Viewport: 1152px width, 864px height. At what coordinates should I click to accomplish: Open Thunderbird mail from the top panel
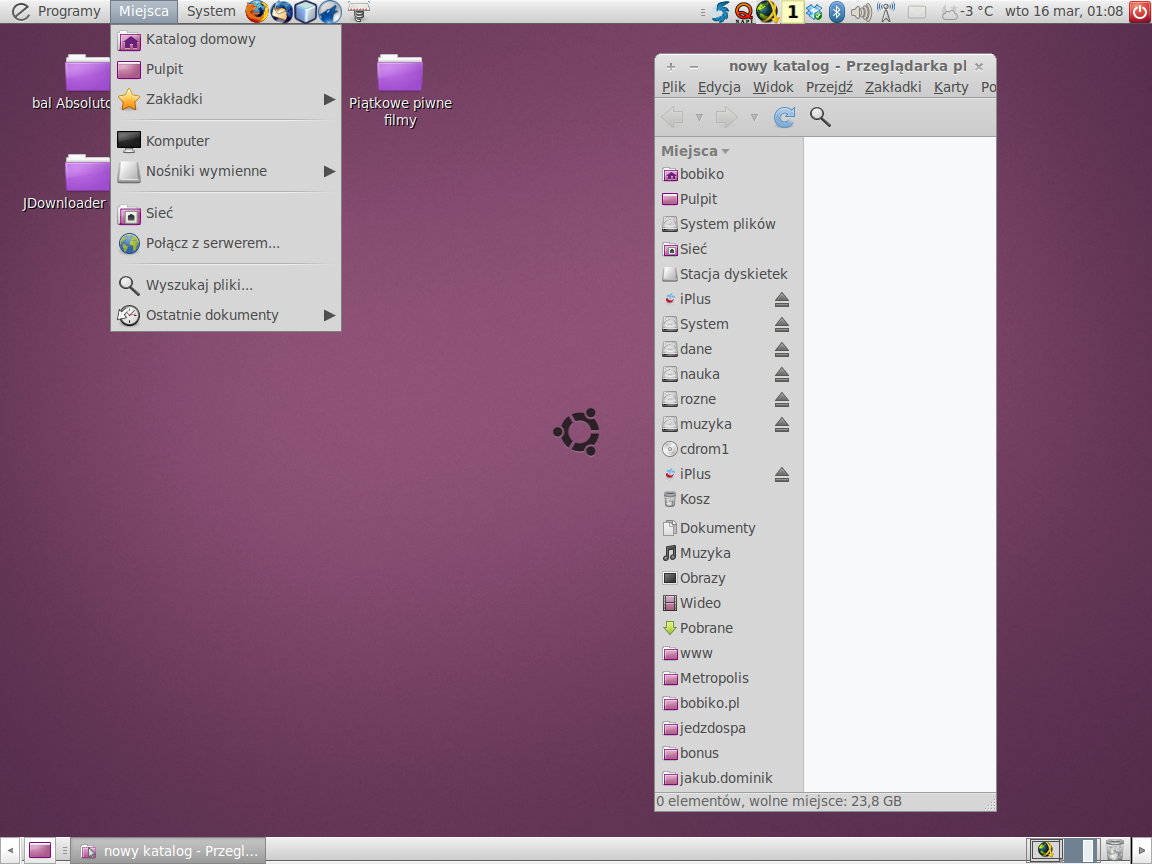click(282, 12)
